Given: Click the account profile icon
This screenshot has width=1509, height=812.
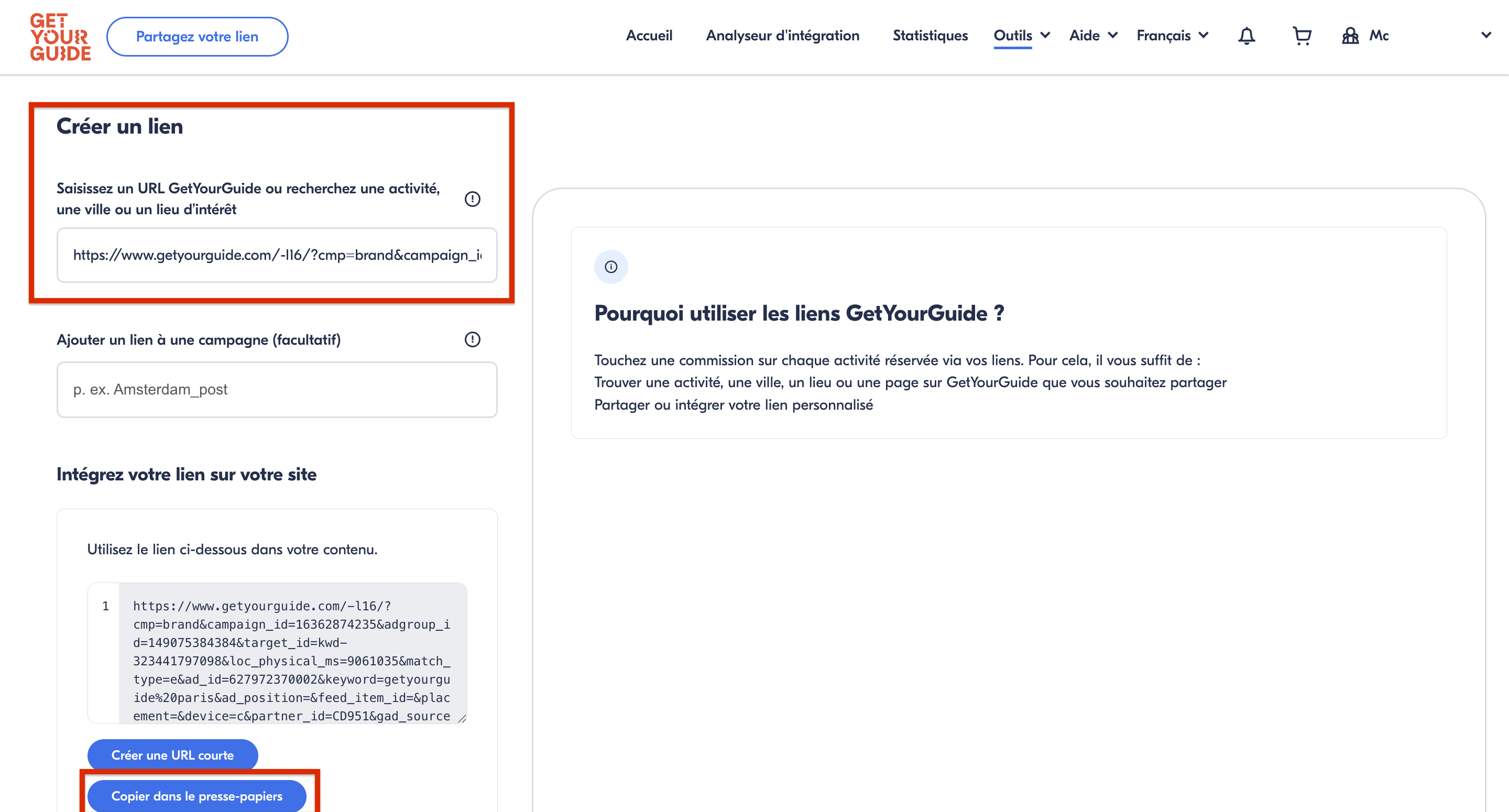Looking at the screenshot, I should [x=1350, y=36].
